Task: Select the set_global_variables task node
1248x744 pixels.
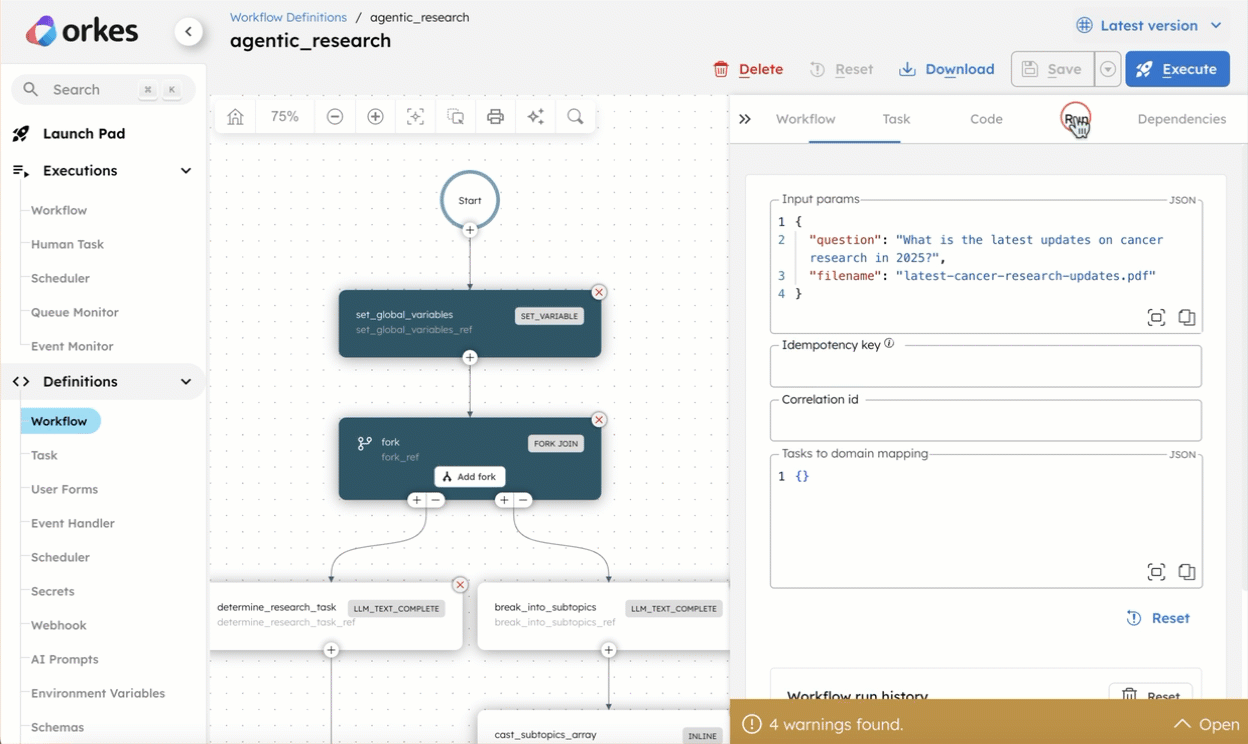Action: point(470,323)
